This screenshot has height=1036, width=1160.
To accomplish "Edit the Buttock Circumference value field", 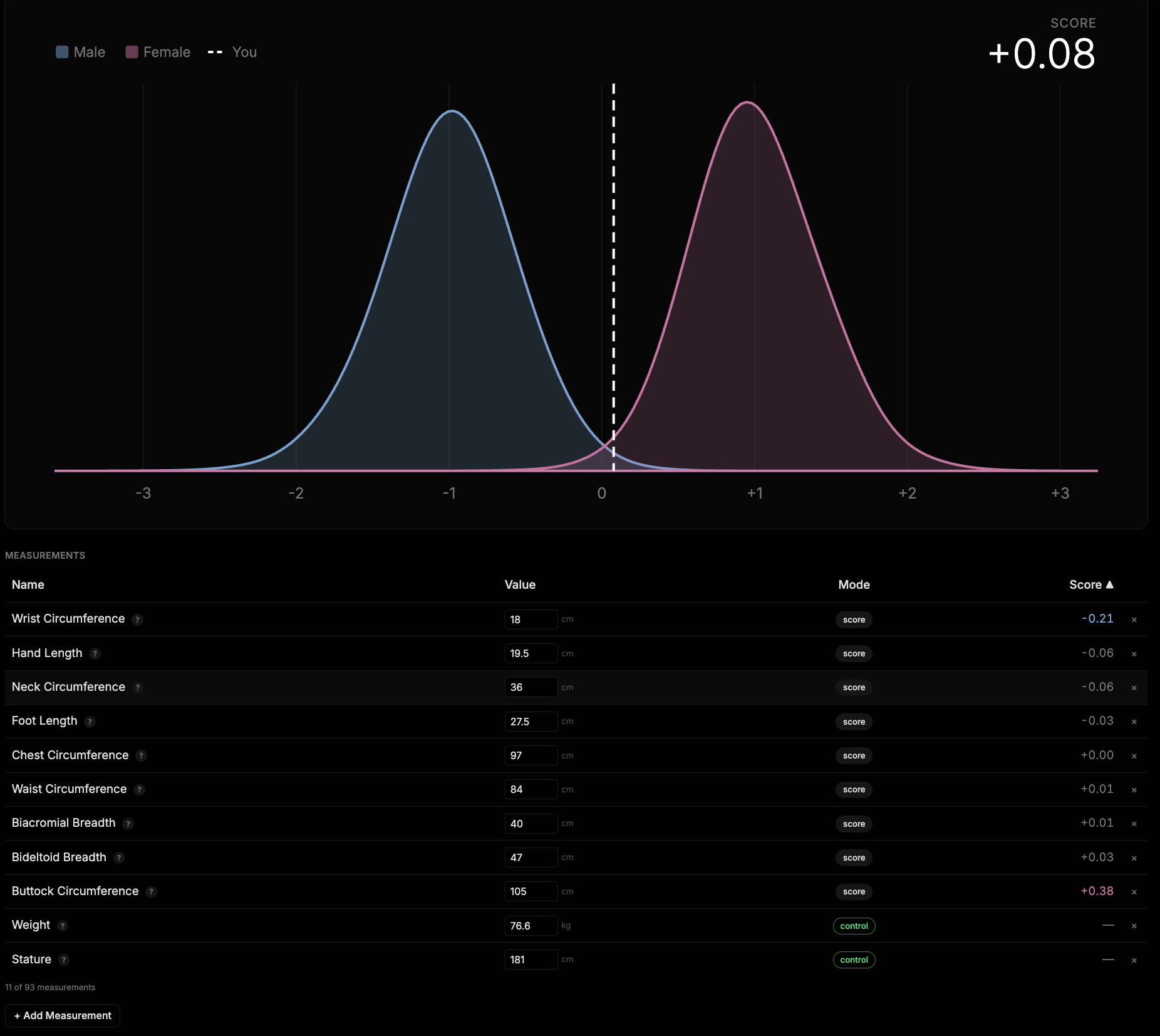I will point(531,891).
